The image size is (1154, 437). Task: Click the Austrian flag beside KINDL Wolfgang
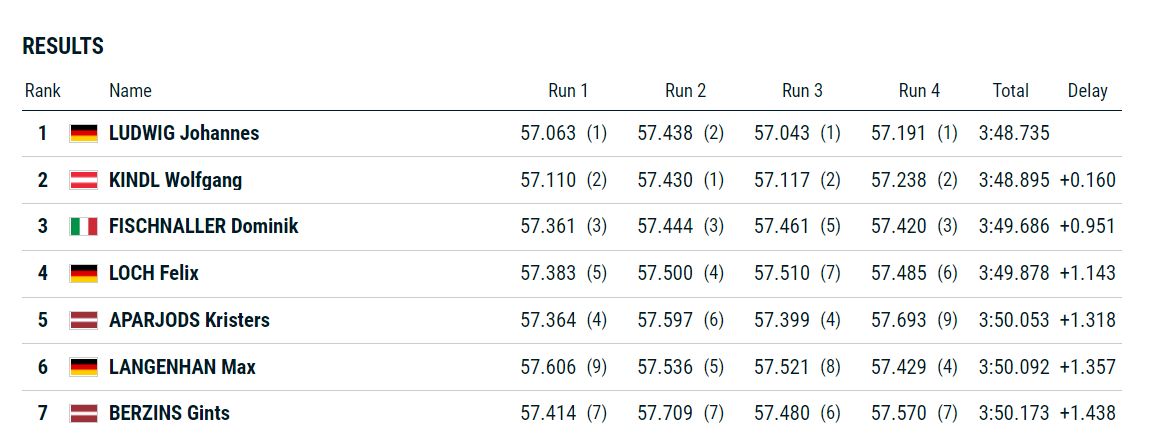tap(83, 180)
